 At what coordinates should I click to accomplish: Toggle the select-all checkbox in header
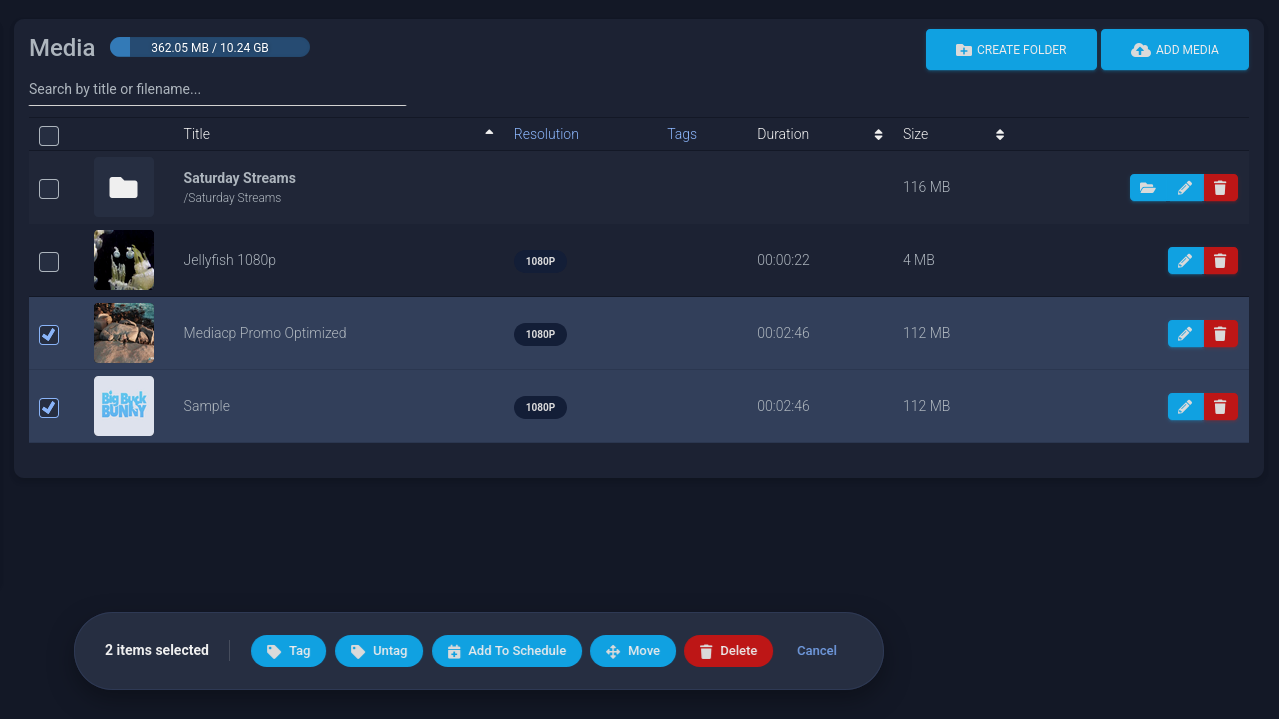coord(49,136)
